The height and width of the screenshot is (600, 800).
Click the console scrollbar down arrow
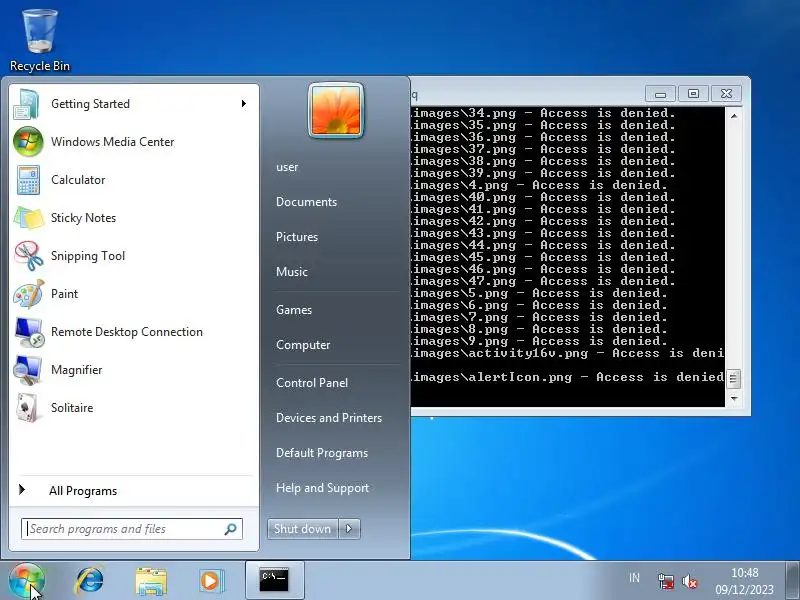point(734,398)
